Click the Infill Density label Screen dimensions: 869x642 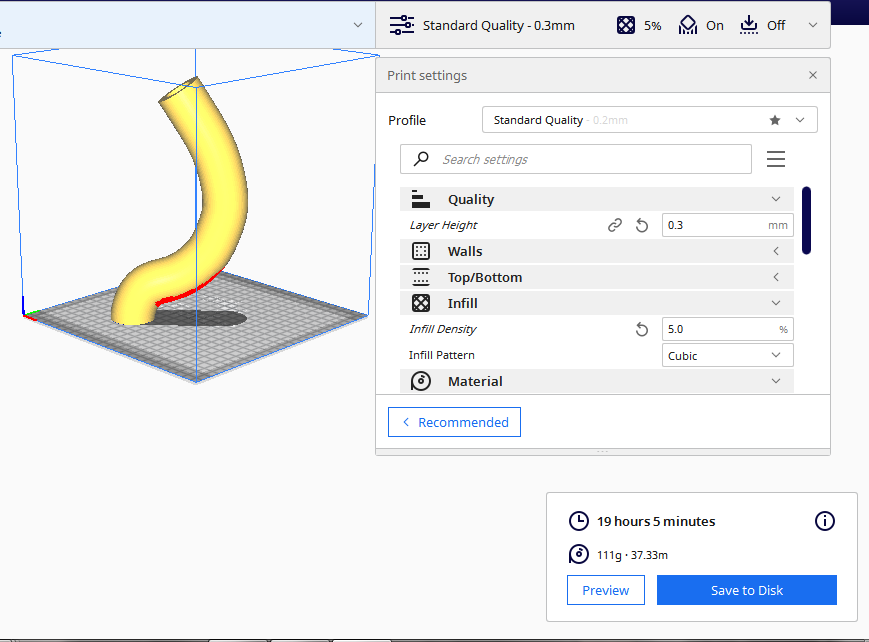pos(443,329)
